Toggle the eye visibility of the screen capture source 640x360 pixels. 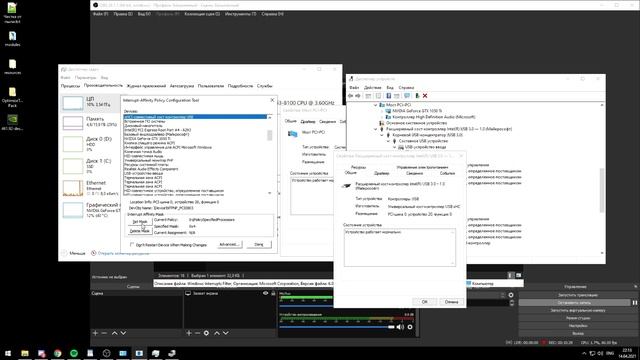point(266,293)
